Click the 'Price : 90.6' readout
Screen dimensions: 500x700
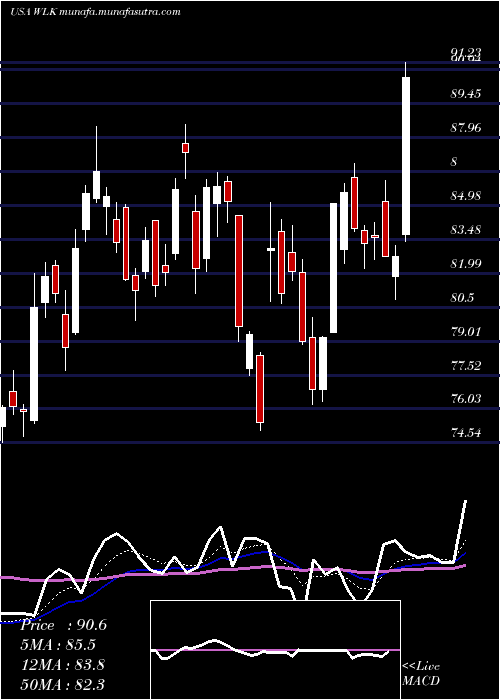(64, 625)
